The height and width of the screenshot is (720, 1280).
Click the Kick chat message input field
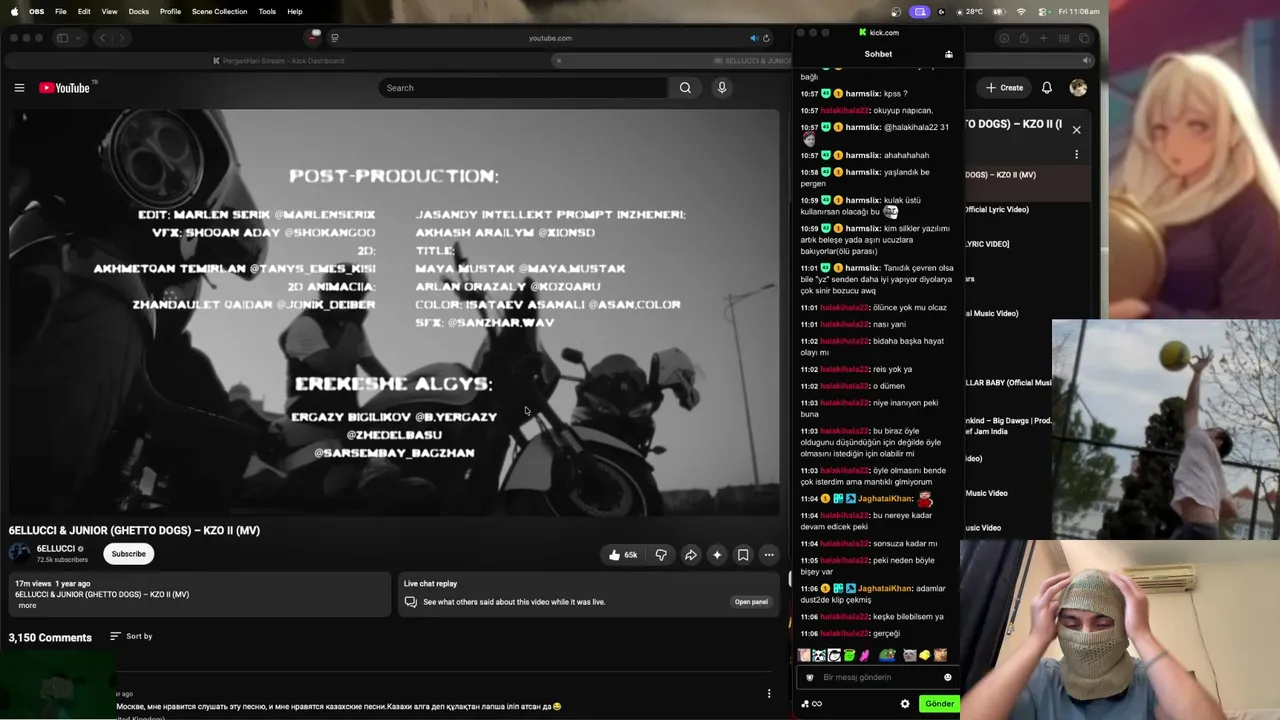(878, 677)
